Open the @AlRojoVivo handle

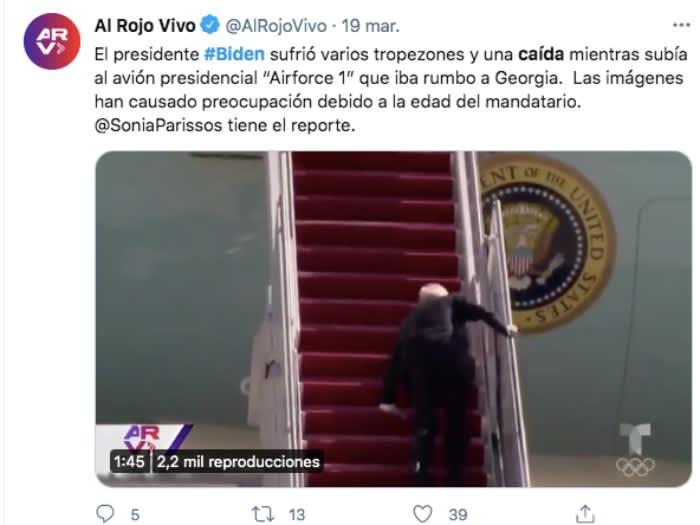(x=276, y=26)
